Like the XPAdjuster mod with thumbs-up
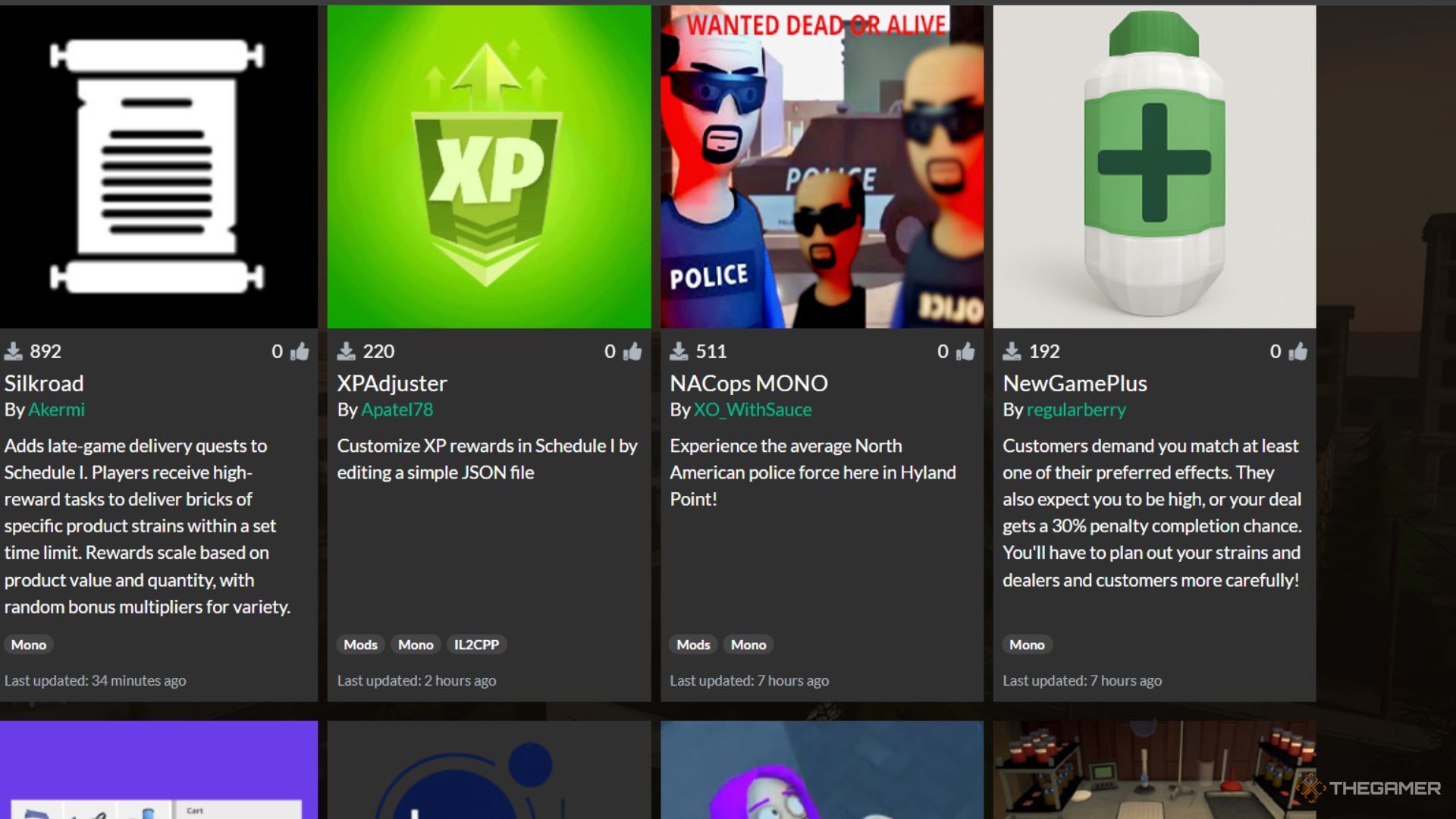 click(633, 351)
